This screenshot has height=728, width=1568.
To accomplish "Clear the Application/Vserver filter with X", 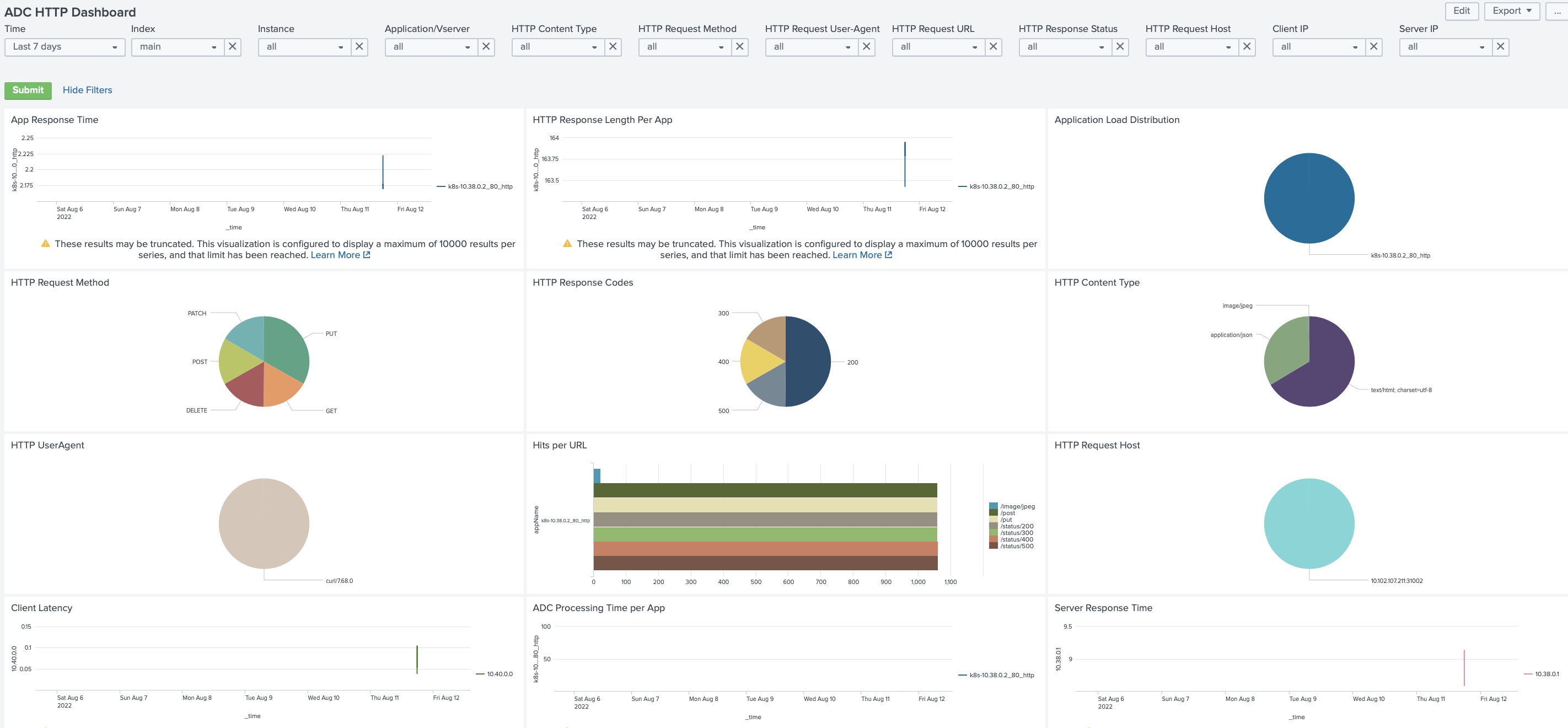I will (486, 47).
